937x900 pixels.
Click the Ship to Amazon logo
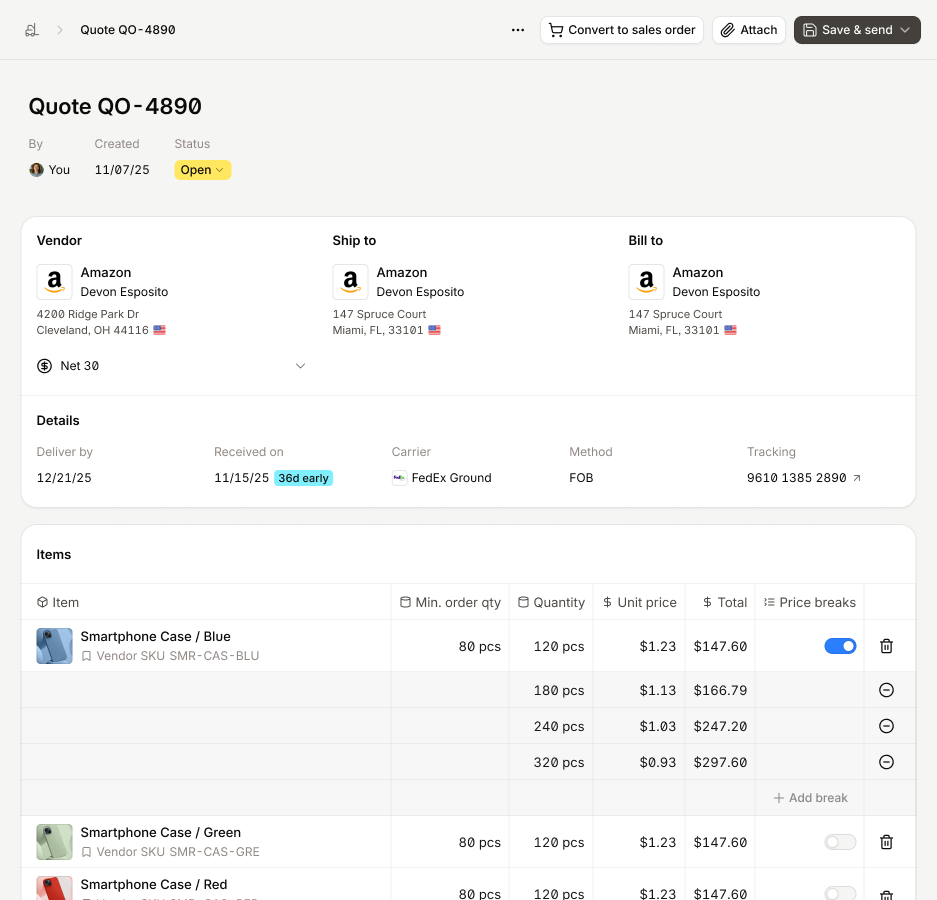pyautogui.click(x=350, y=281)
